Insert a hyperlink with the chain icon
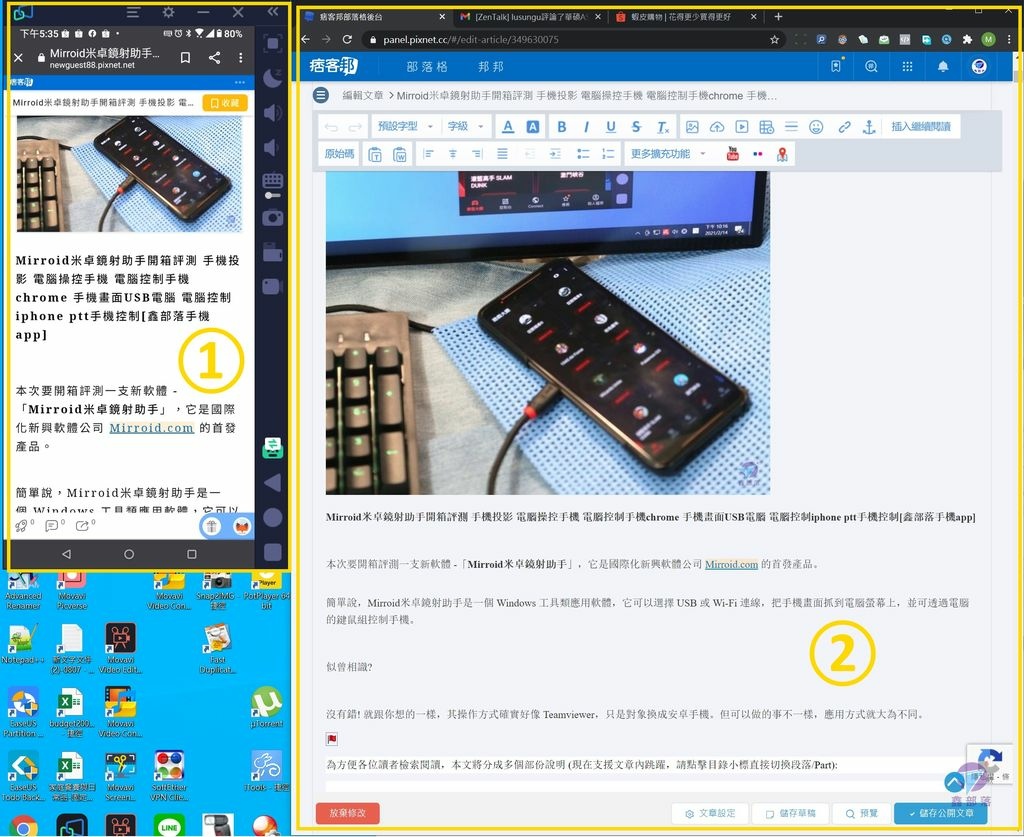The height and width of the screenshot is (837, 1024). click(844, 127)
